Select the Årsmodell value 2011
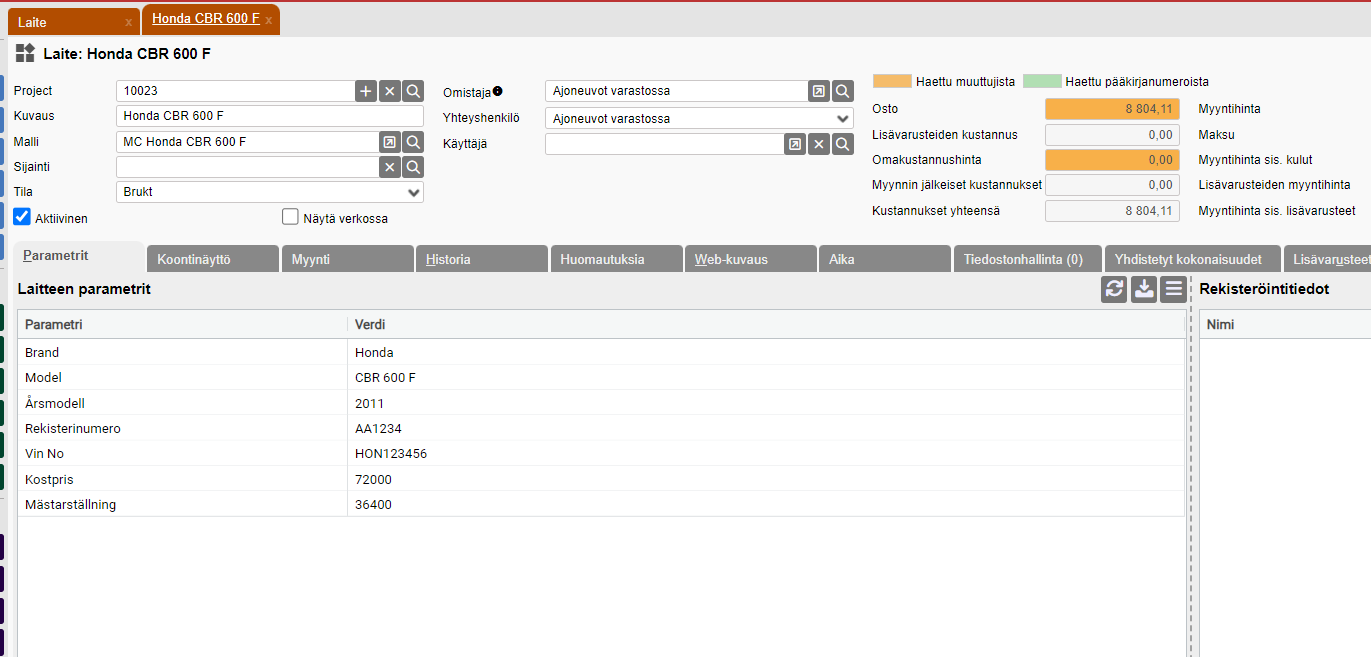Image resolution: width=1371 pixels, height=657 pixels. 369,403
